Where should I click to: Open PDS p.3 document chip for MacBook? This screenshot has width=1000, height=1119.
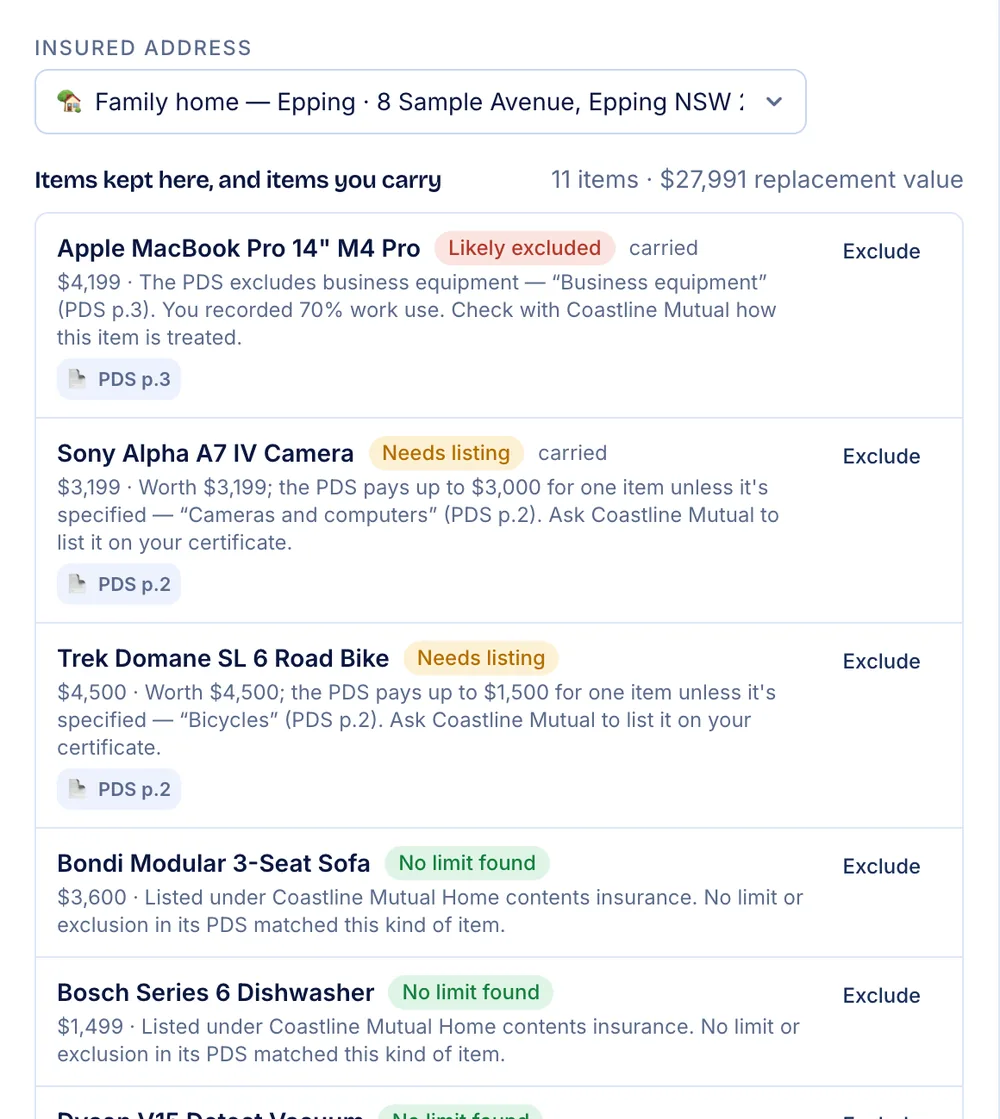click(118, 379)
